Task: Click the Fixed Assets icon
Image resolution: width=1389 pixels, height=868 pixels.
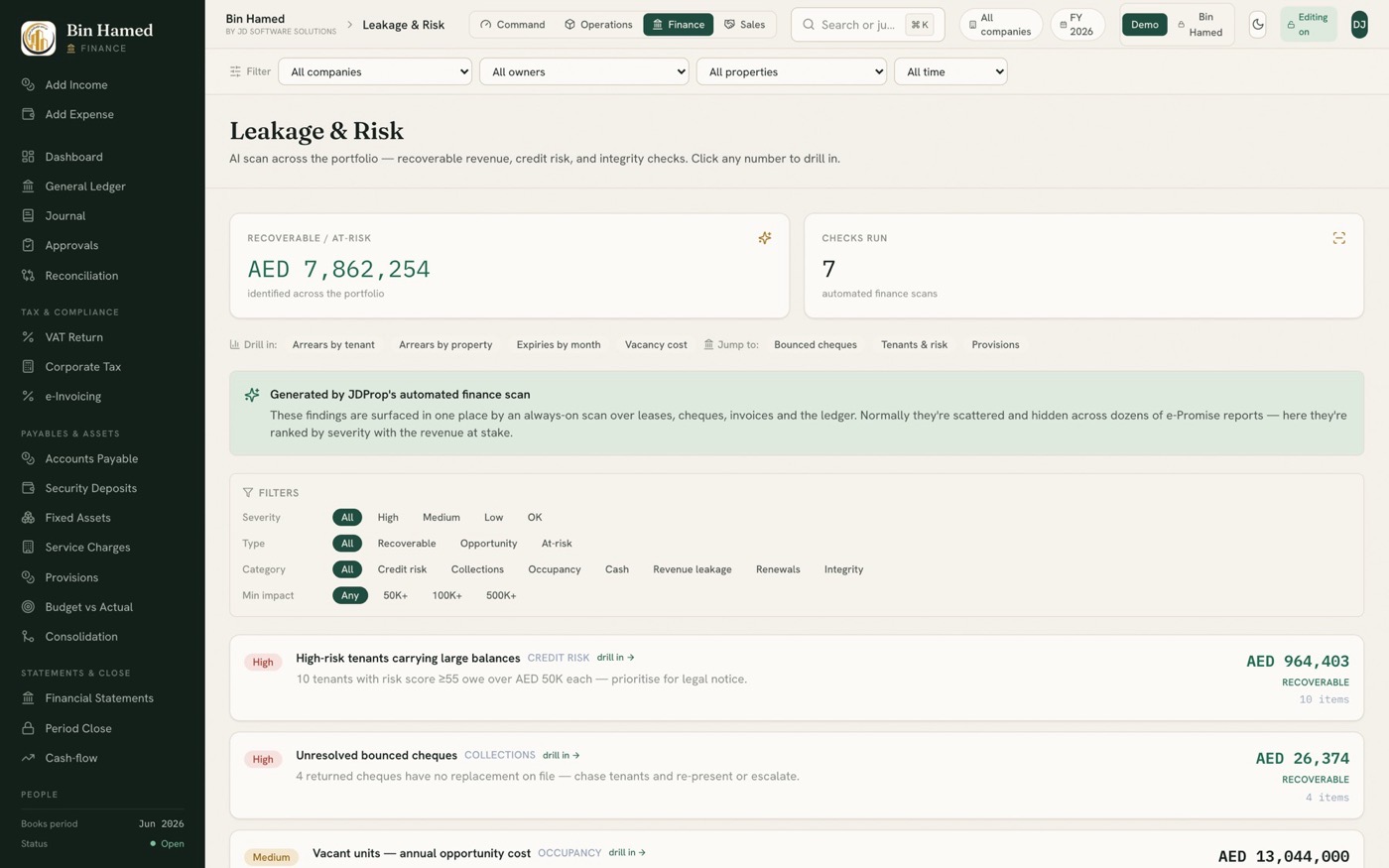Action: click(28, 518)
